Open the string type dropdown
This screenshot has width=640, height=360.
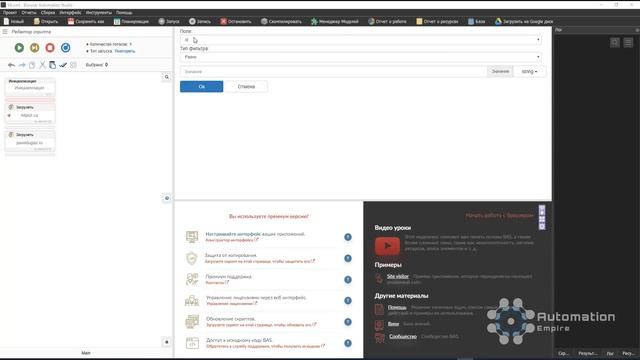[529, 71]
